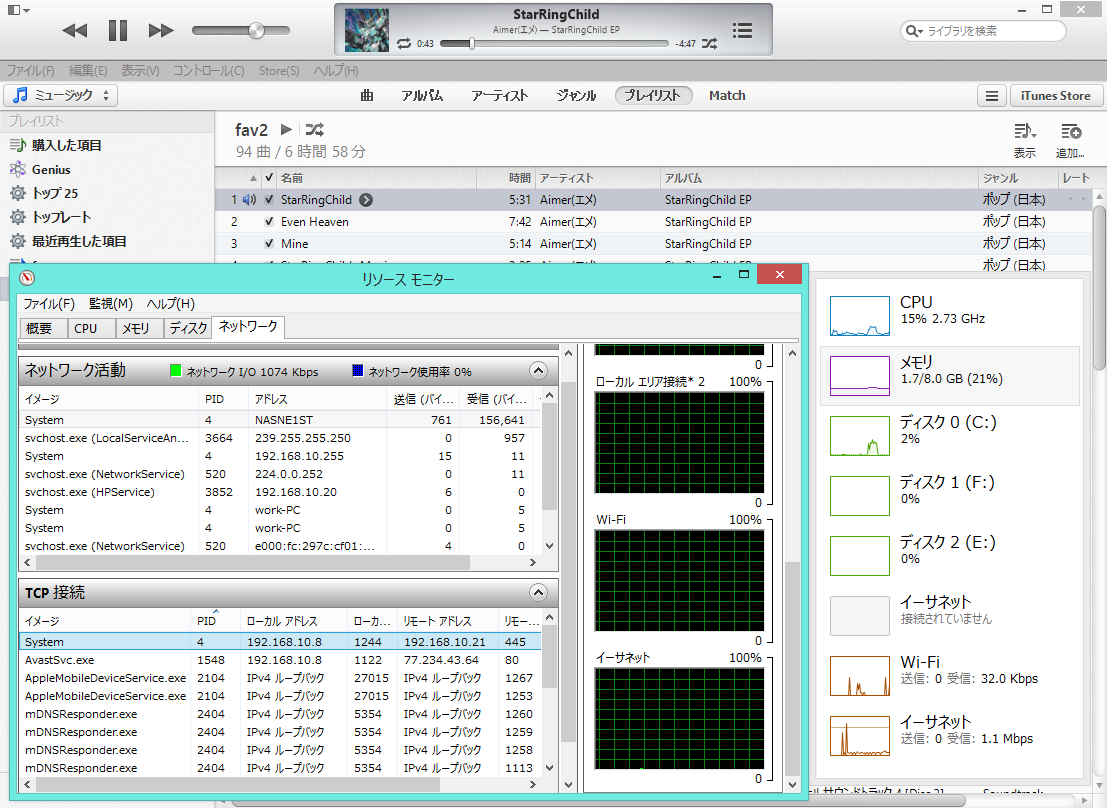The image size is (1107, 808).
Task: Uncheck the StarRingChild song checkbox
Action: point(269,200)
